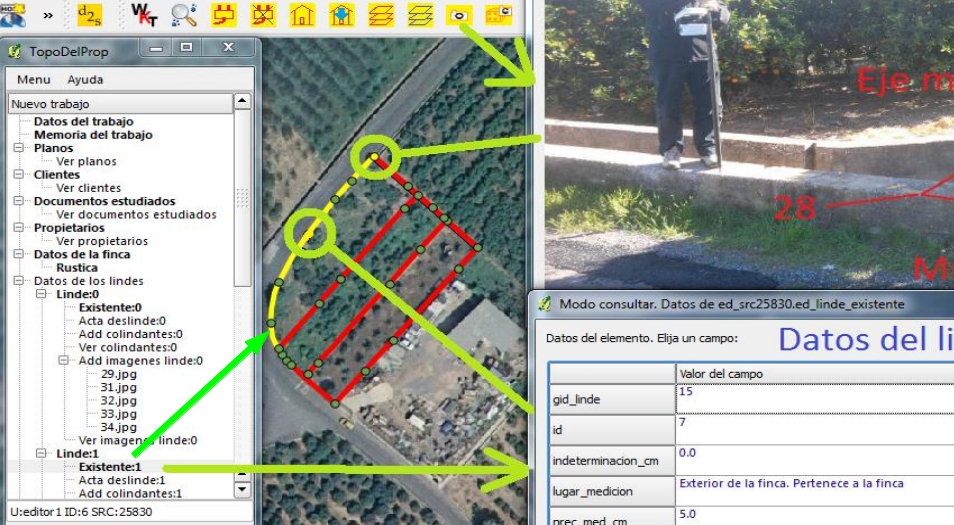This screenshot has height=525, width=954.
Task: Click Memoria del trabajo tree item
Action: 93,135
